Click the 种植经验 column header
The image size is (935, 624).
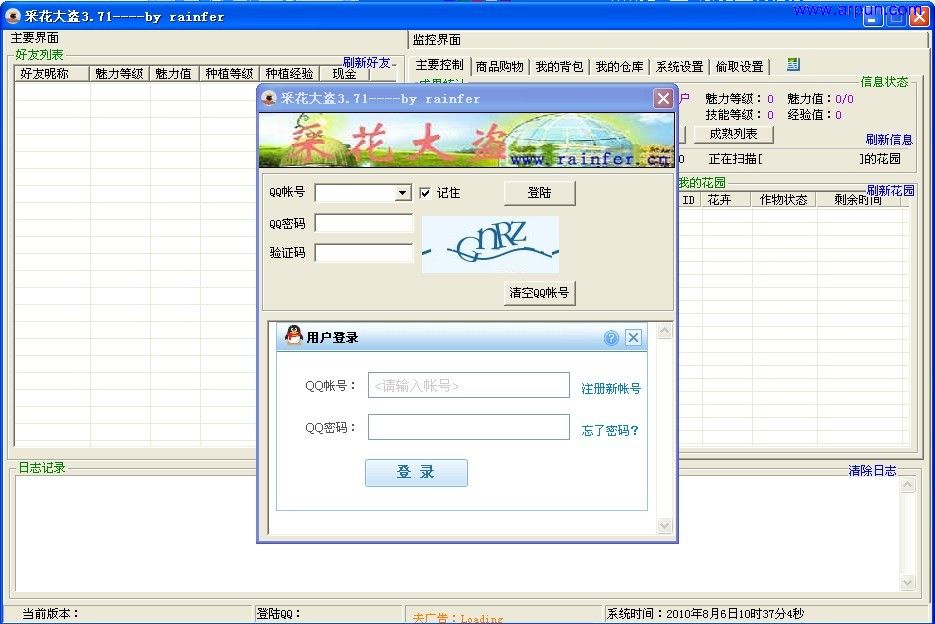290,73
